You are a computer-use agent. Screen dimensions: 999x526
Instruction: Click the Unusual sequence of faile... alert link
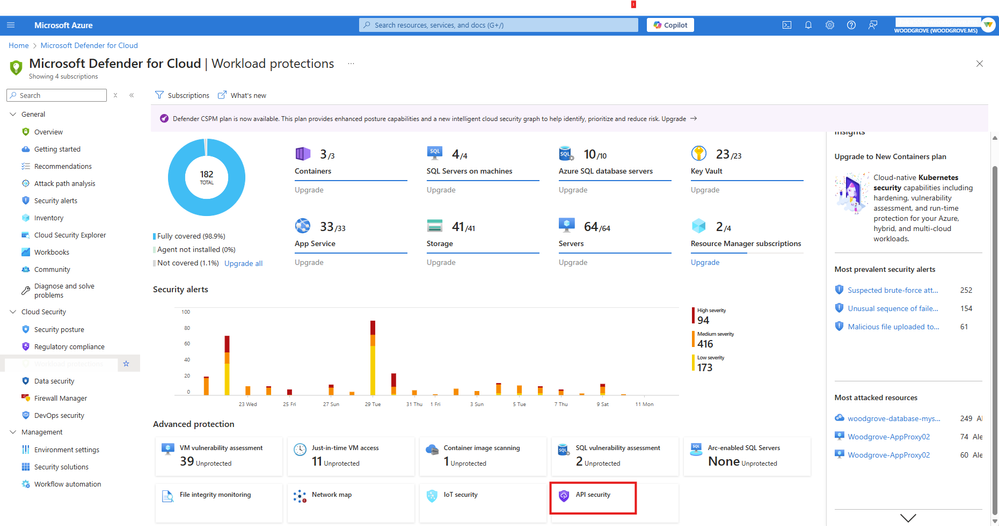point(893,309)
